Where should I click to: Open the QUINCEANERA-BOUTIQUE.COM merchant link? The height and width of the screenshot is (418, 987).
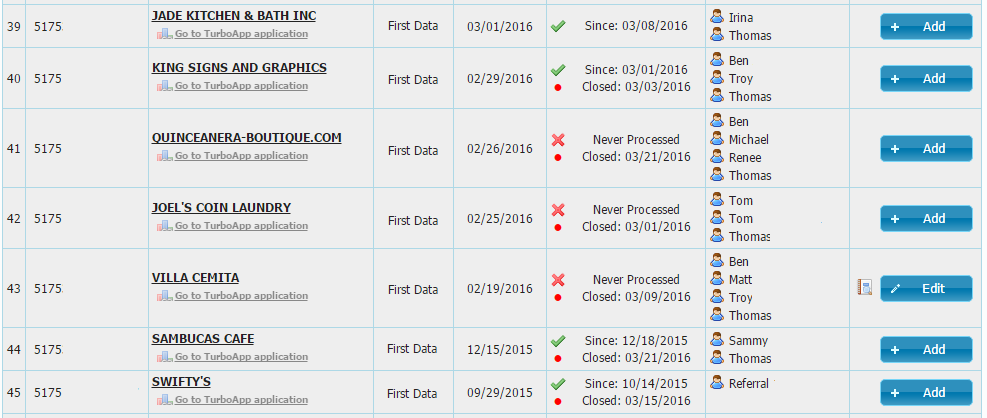246,138
